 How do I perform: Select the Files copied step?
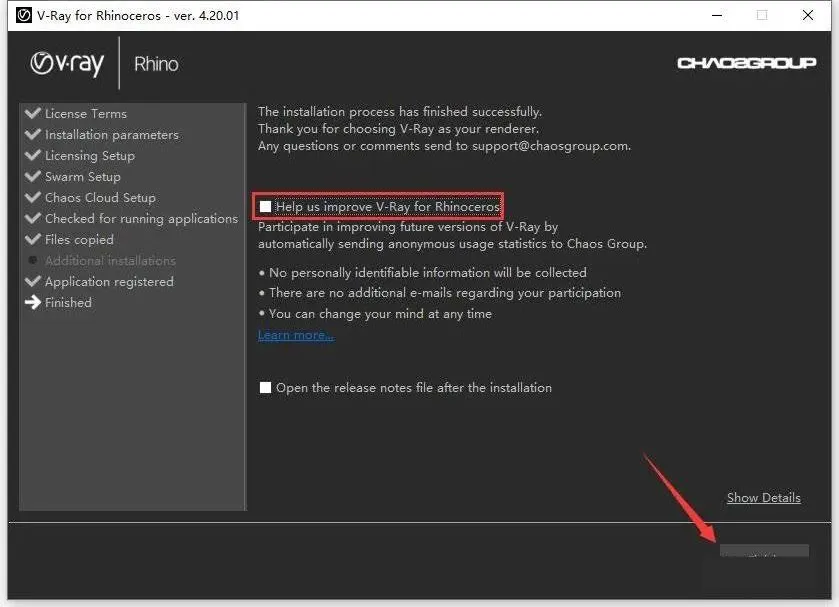tap(79, 239)
